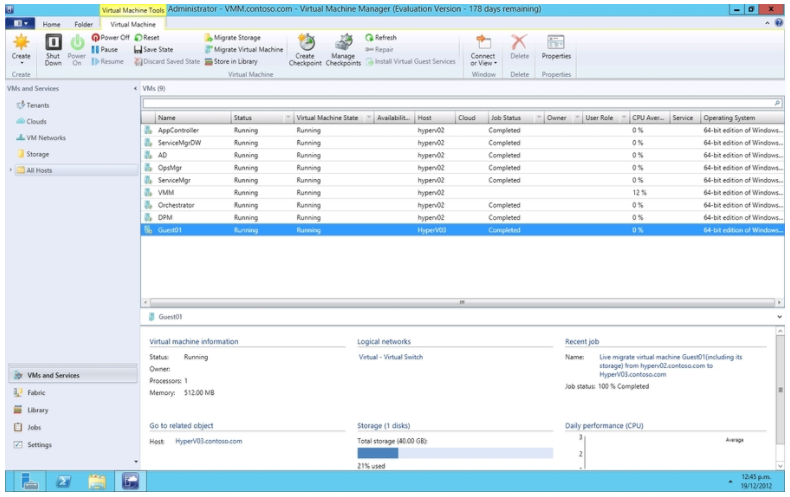Click the Repair option
Image resolution: width=790 pixels, height=497 pixels.
pyautogui.click(x=379, y=49)
